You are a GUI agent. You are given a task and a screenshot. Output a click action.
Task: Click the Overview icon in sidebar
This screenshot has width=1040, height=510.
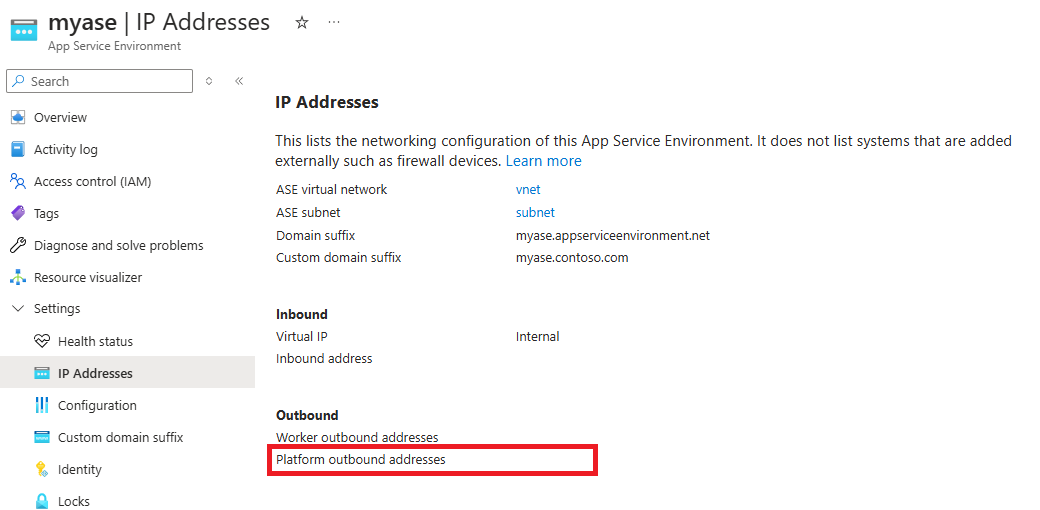pyautogui.click(x=19, y=117)
